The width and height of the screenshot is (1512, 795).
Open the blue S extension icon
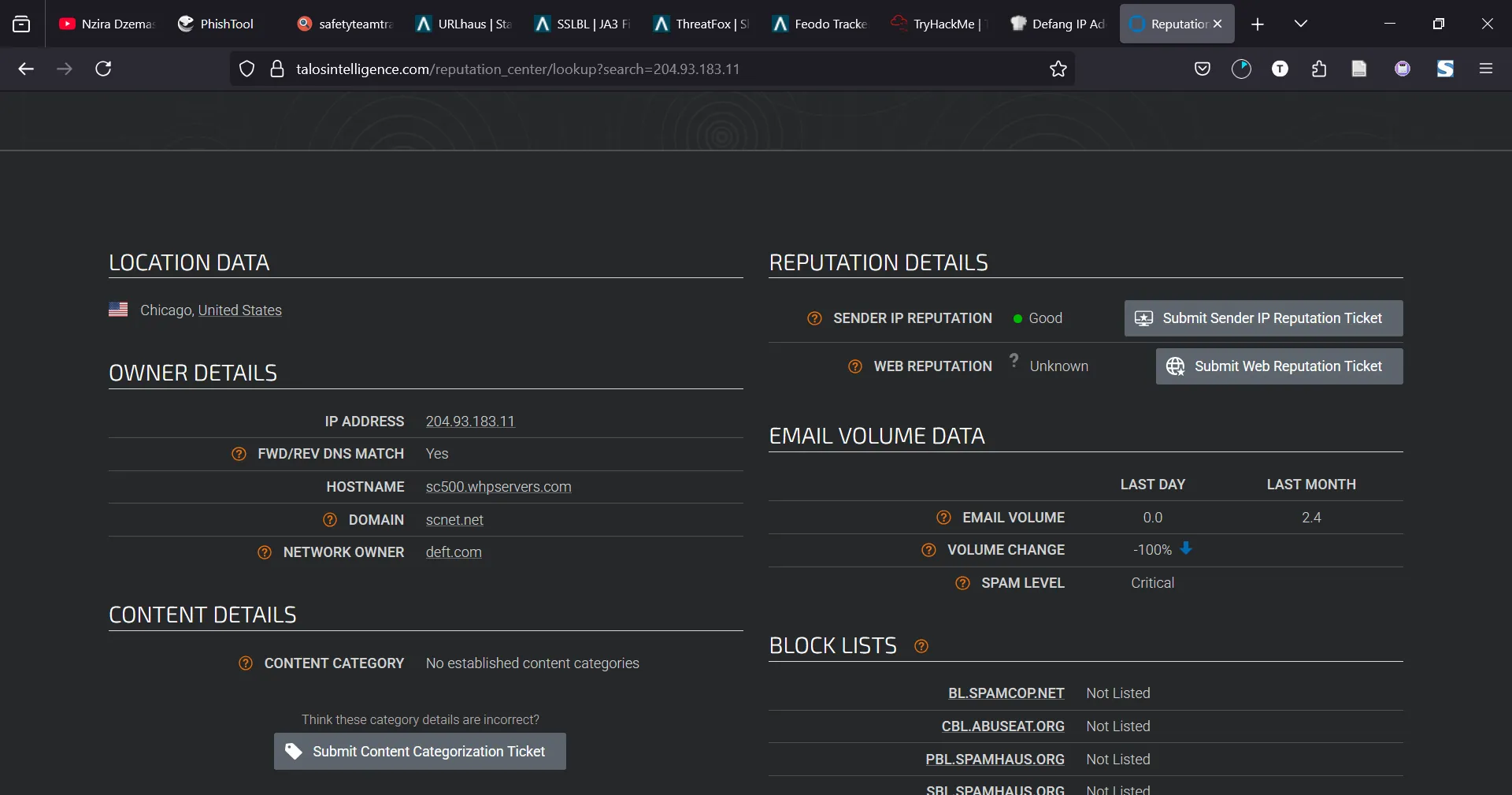coord(1445,69)
